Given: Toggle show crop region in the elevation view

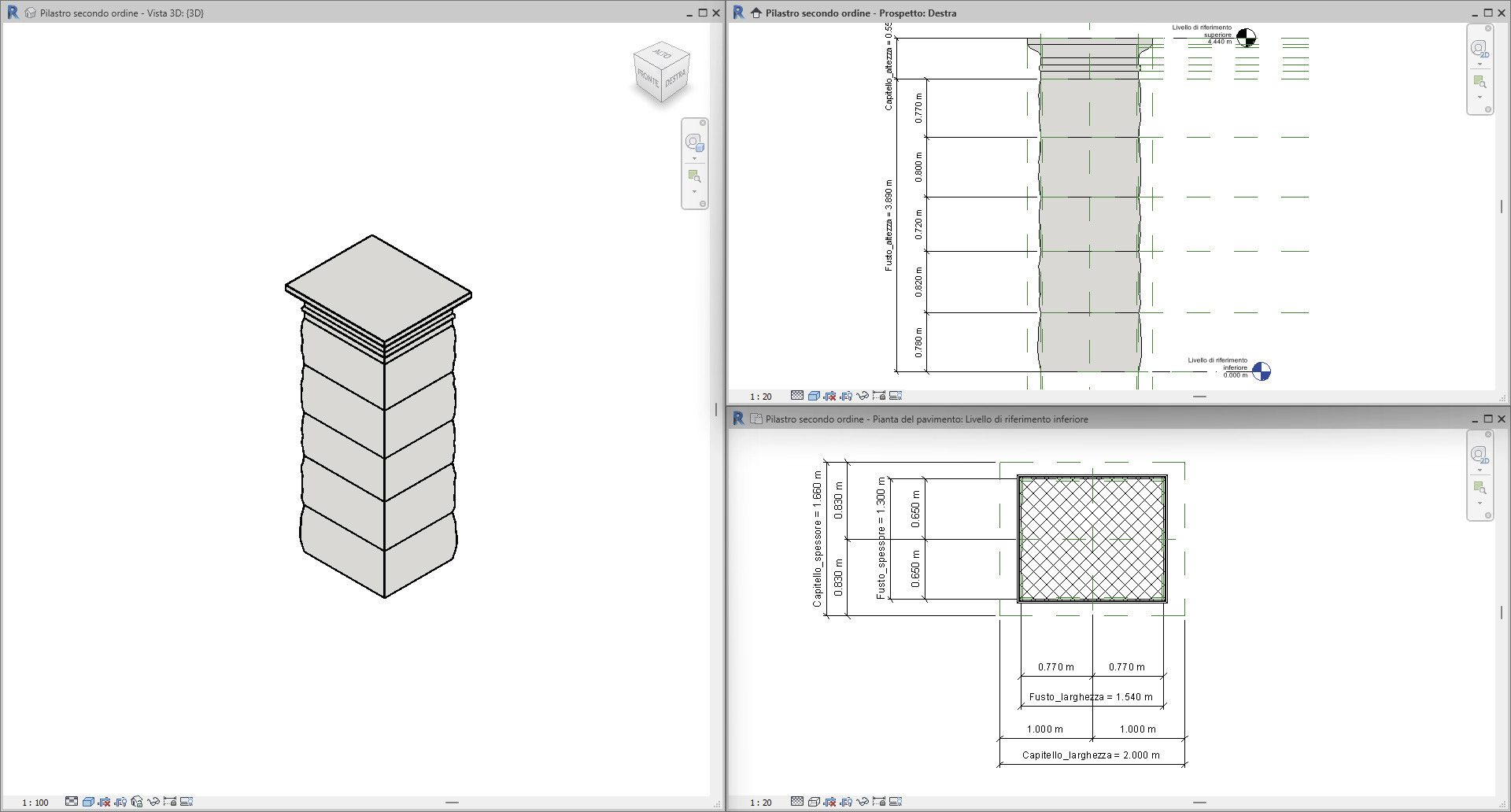Looking at the screenshot, I should pyautogui.click(x=846, y=396).
